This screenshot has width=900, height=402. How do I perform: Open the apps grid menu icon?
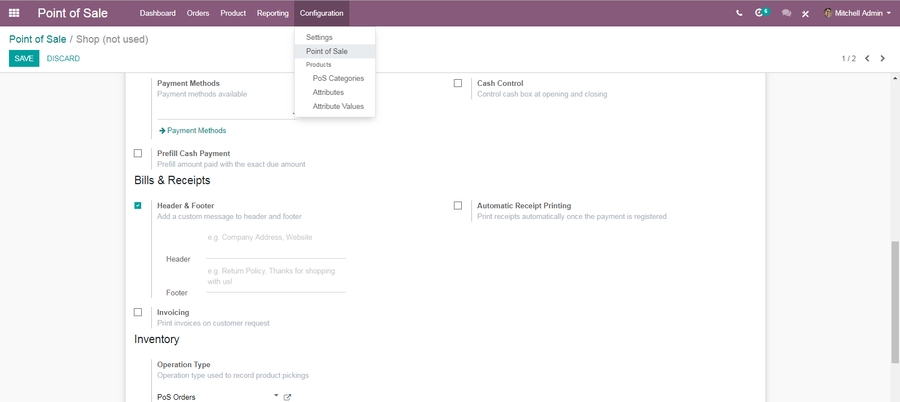[x=14, y=13]
